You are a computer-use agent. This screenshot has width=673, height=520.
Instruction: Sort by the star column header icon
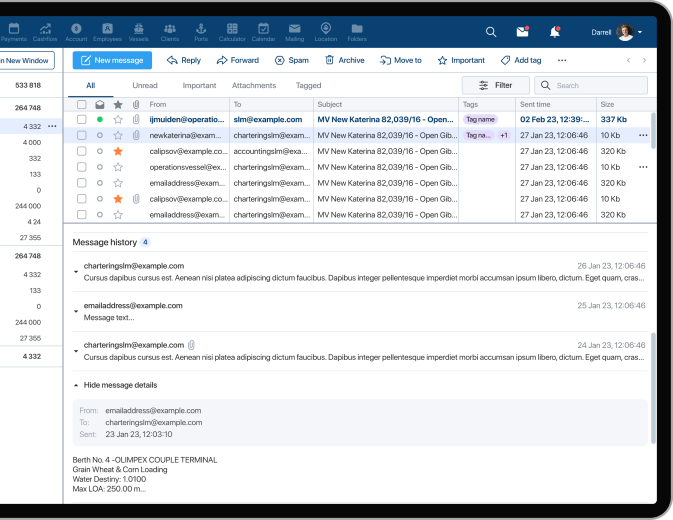click(x=118, y=105)
